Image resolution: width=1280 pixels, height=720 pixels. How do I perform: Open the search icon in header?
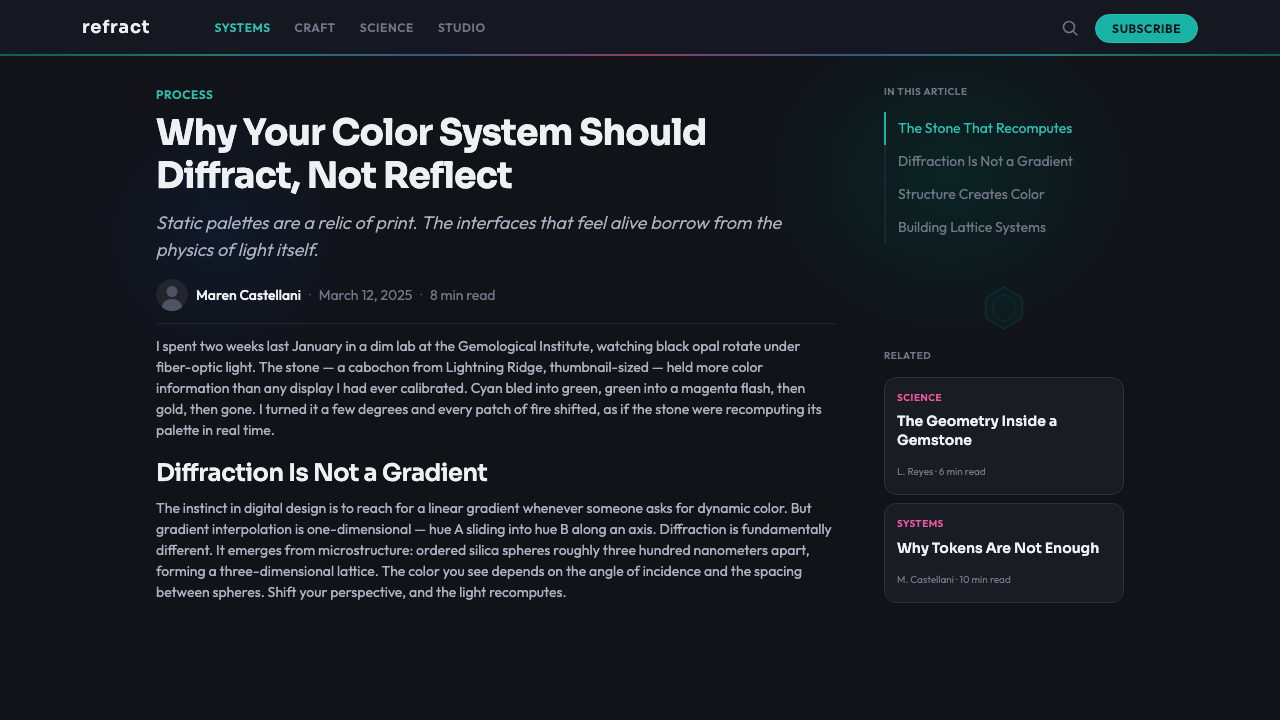pos(1070,28)
